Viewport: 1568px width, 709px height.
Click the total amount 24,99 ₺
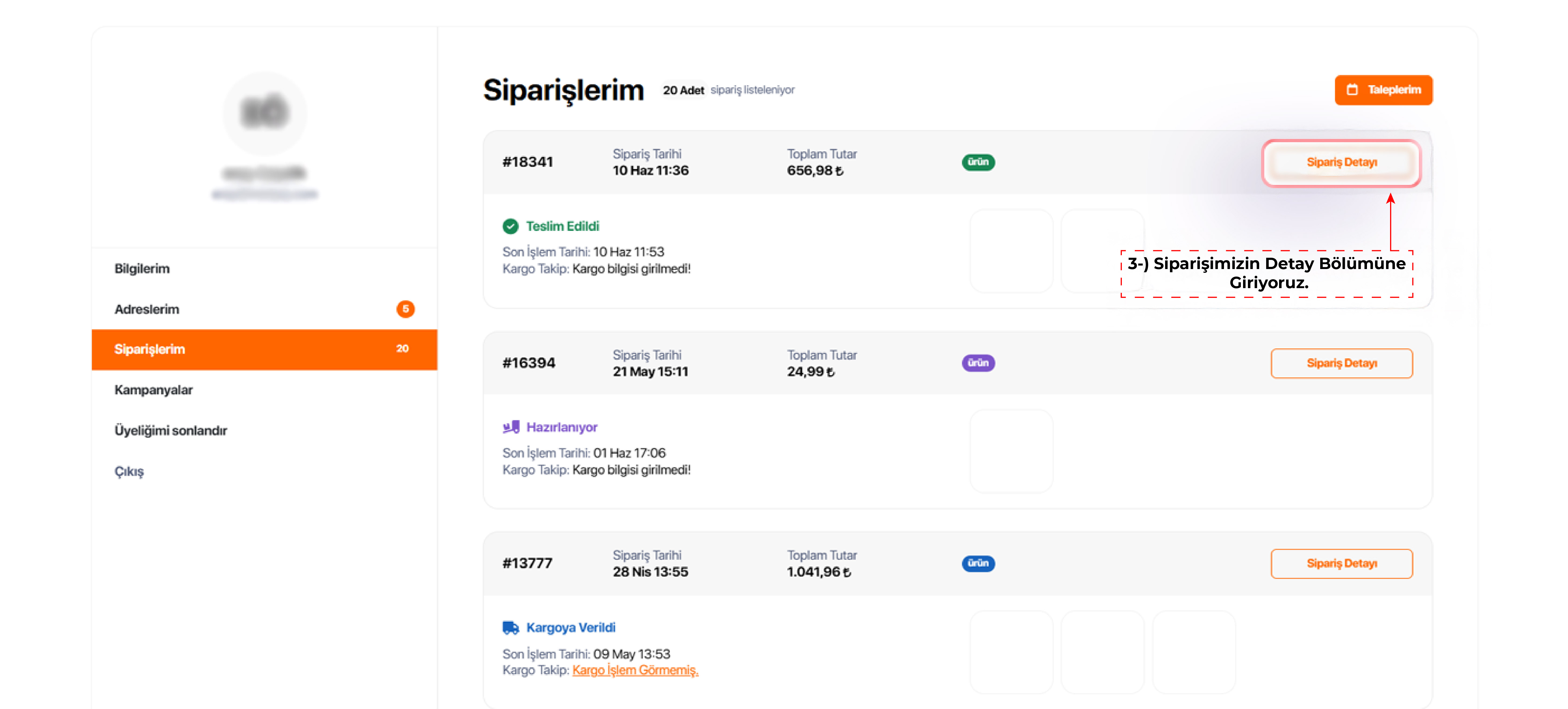pyautogui.click(x=811, y=372)
